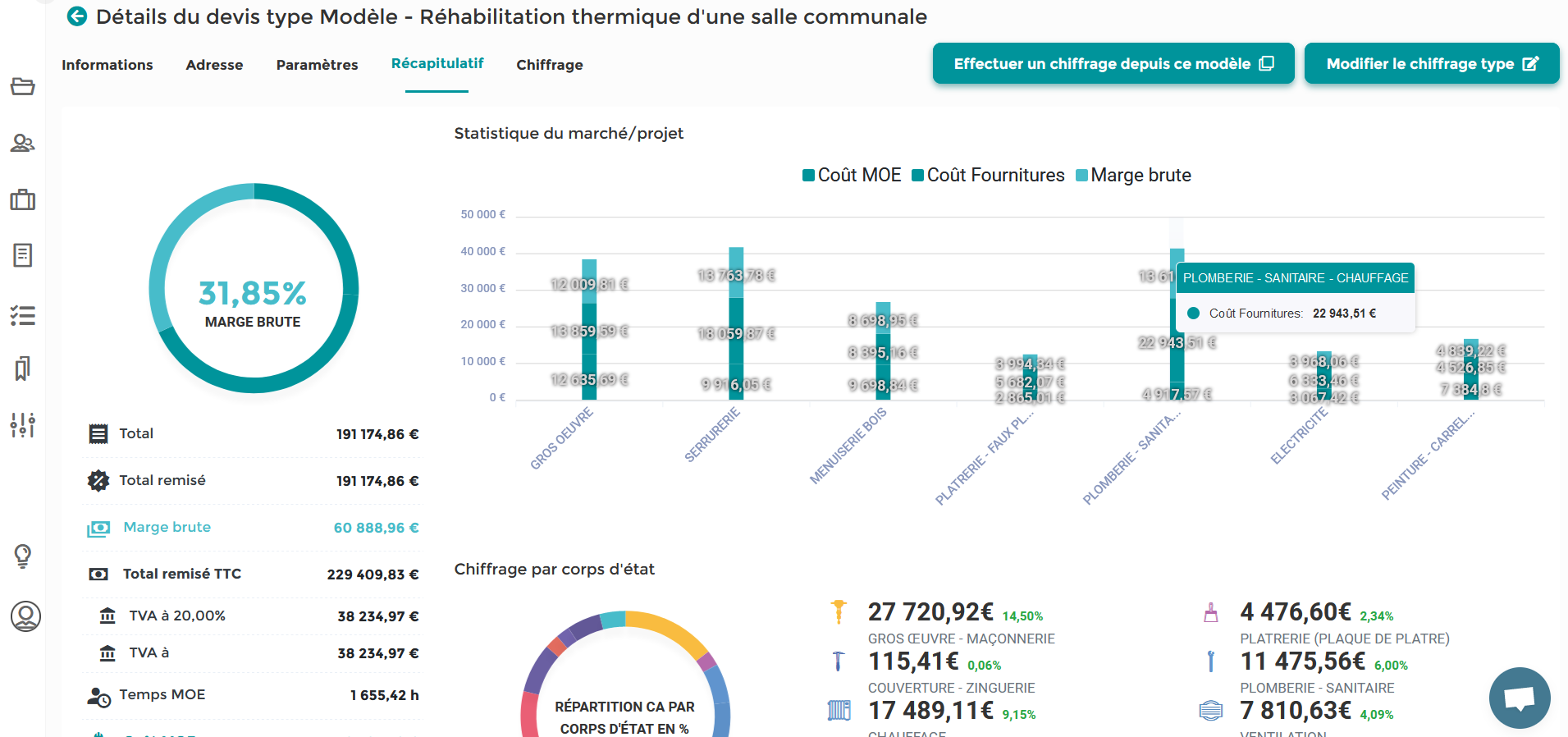Open the folder icon in the sidebar
This screenshot has height=737, width=1568.
[23, 86]
